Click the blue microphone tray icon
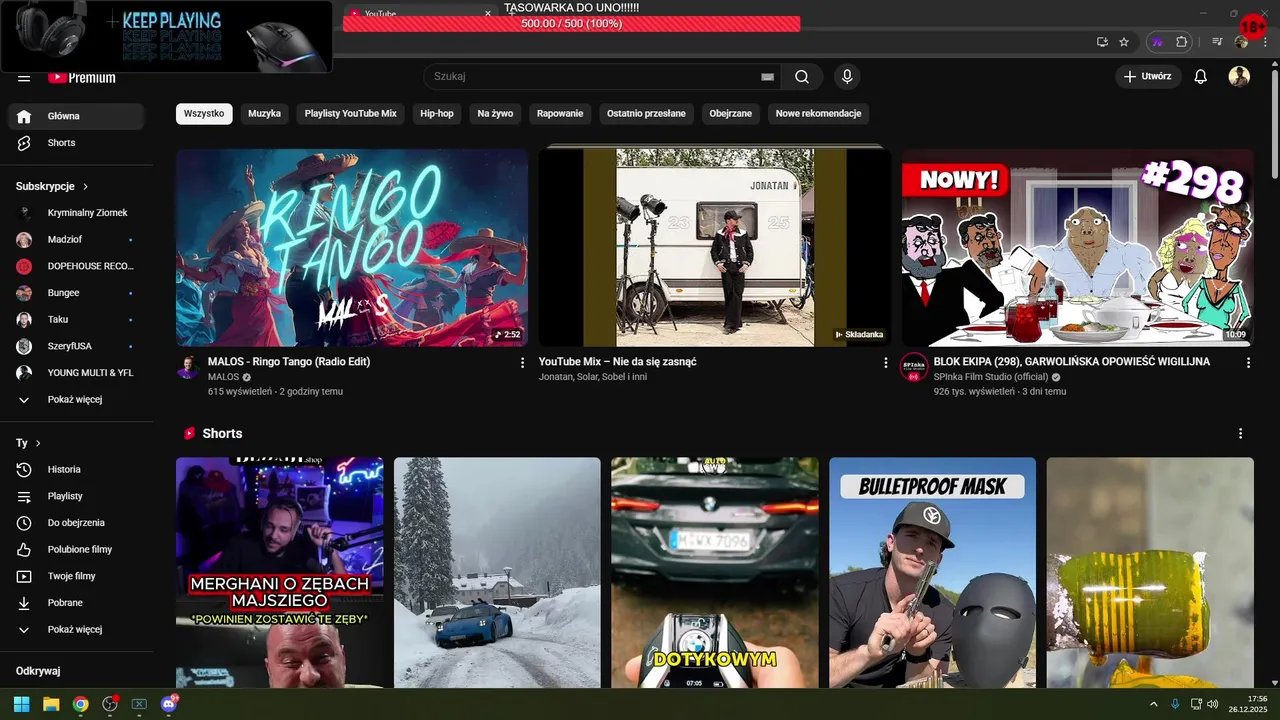1280x720 pixels. click(1175, 704)
